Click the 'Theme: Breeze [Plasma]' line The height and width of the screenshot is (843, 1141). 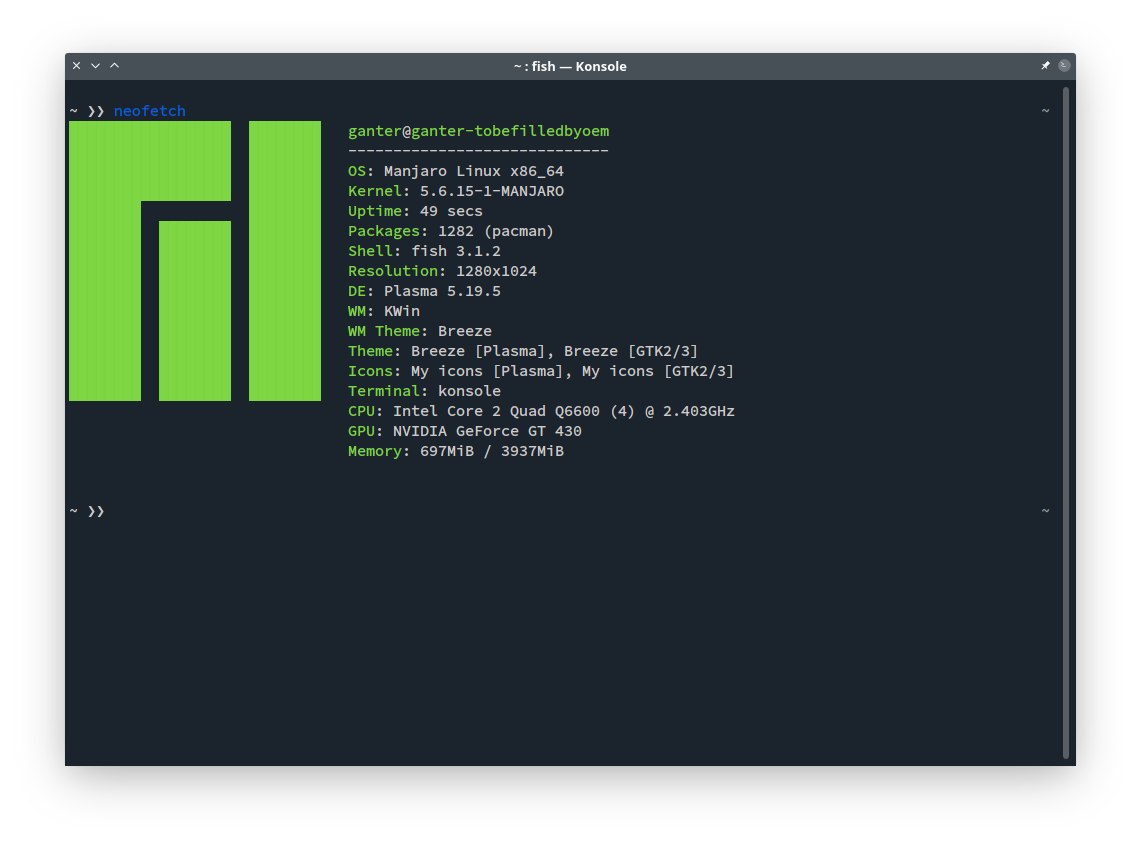(x=522, y=351)
